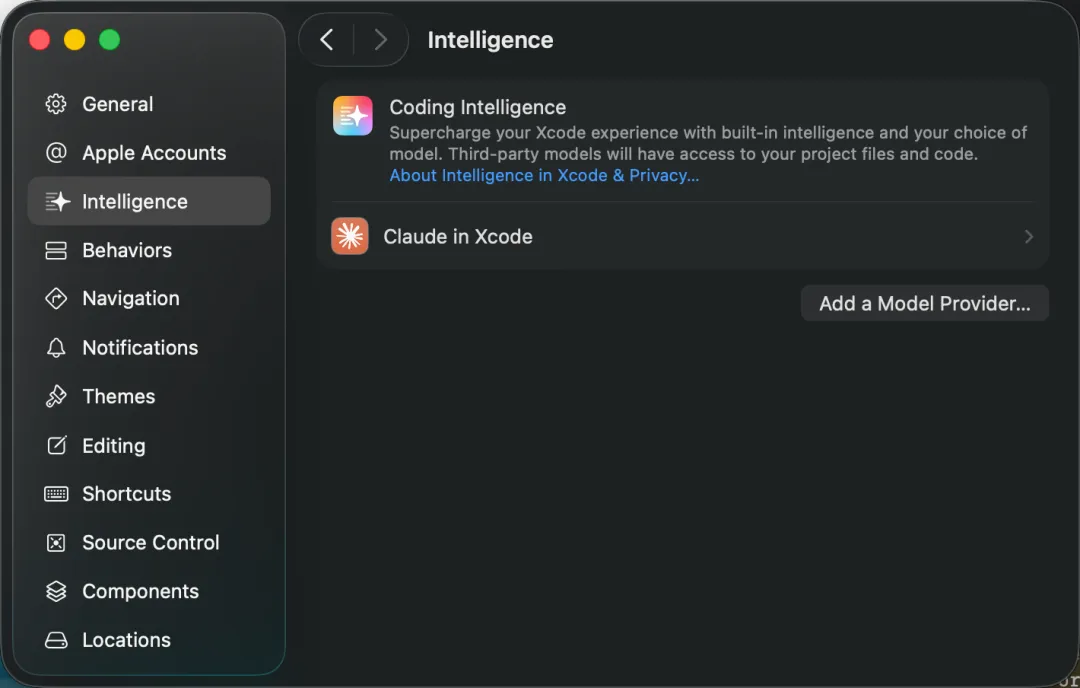Screen dimensions: 1080x688
Task: Click the General gear icon
Action: pyautogui.click(x=56, y=104)
